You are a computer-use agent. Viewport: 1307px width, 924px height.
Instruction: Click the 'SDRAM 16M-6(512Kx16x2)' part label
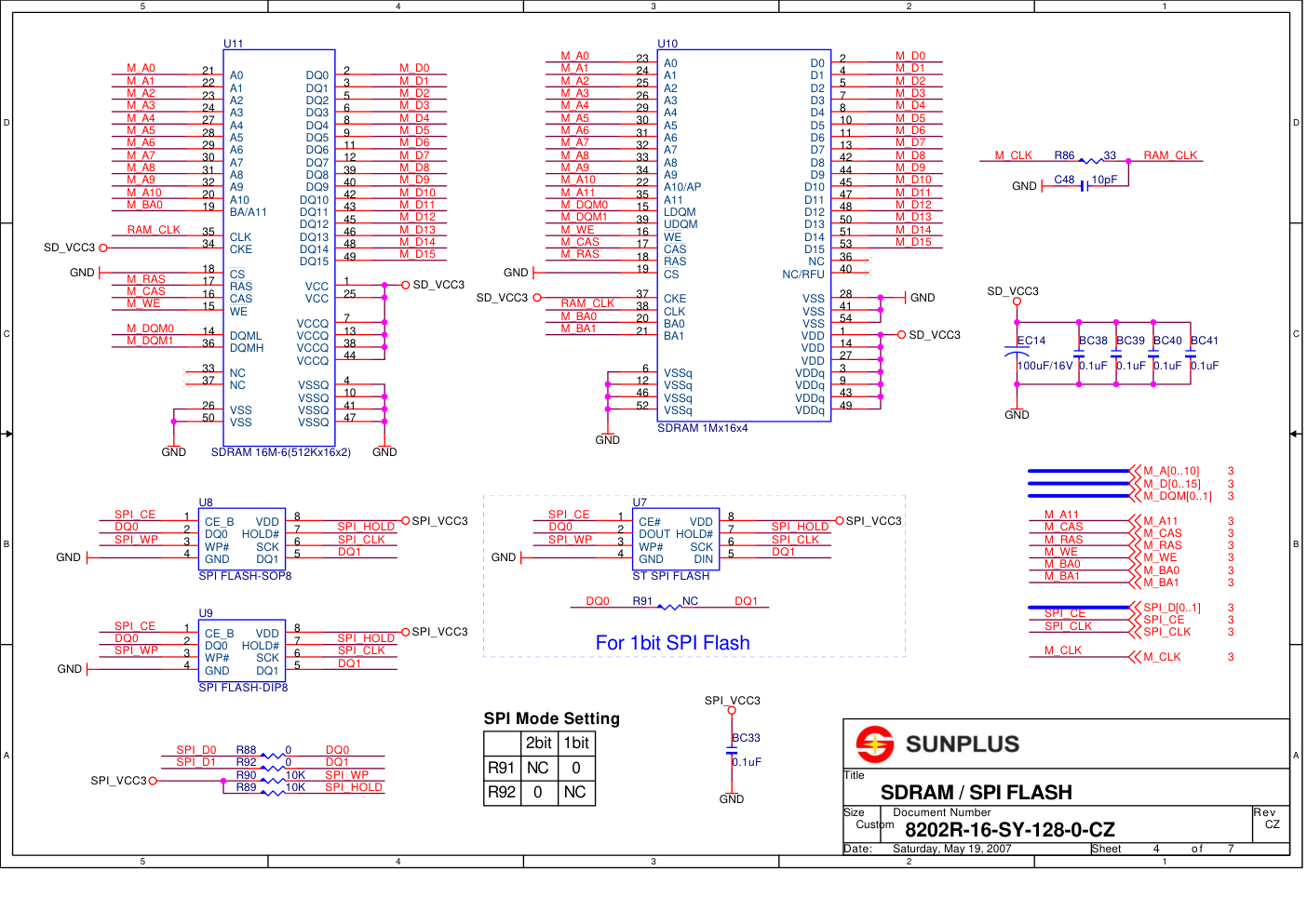[281, 452]
